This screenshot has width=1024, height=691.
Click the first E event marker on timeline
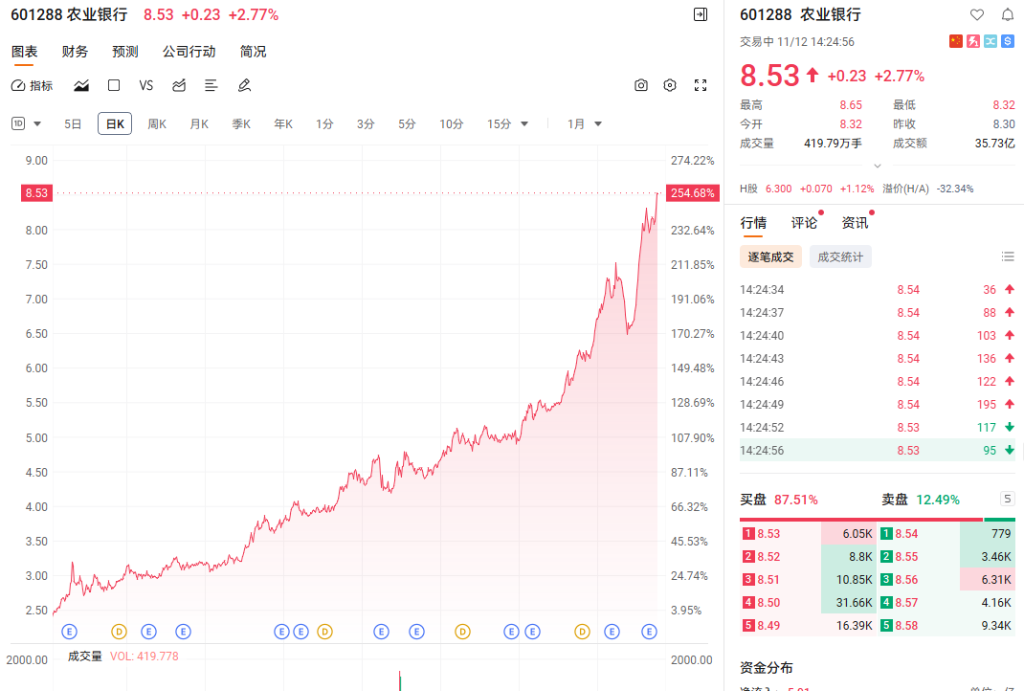(69, 631)
